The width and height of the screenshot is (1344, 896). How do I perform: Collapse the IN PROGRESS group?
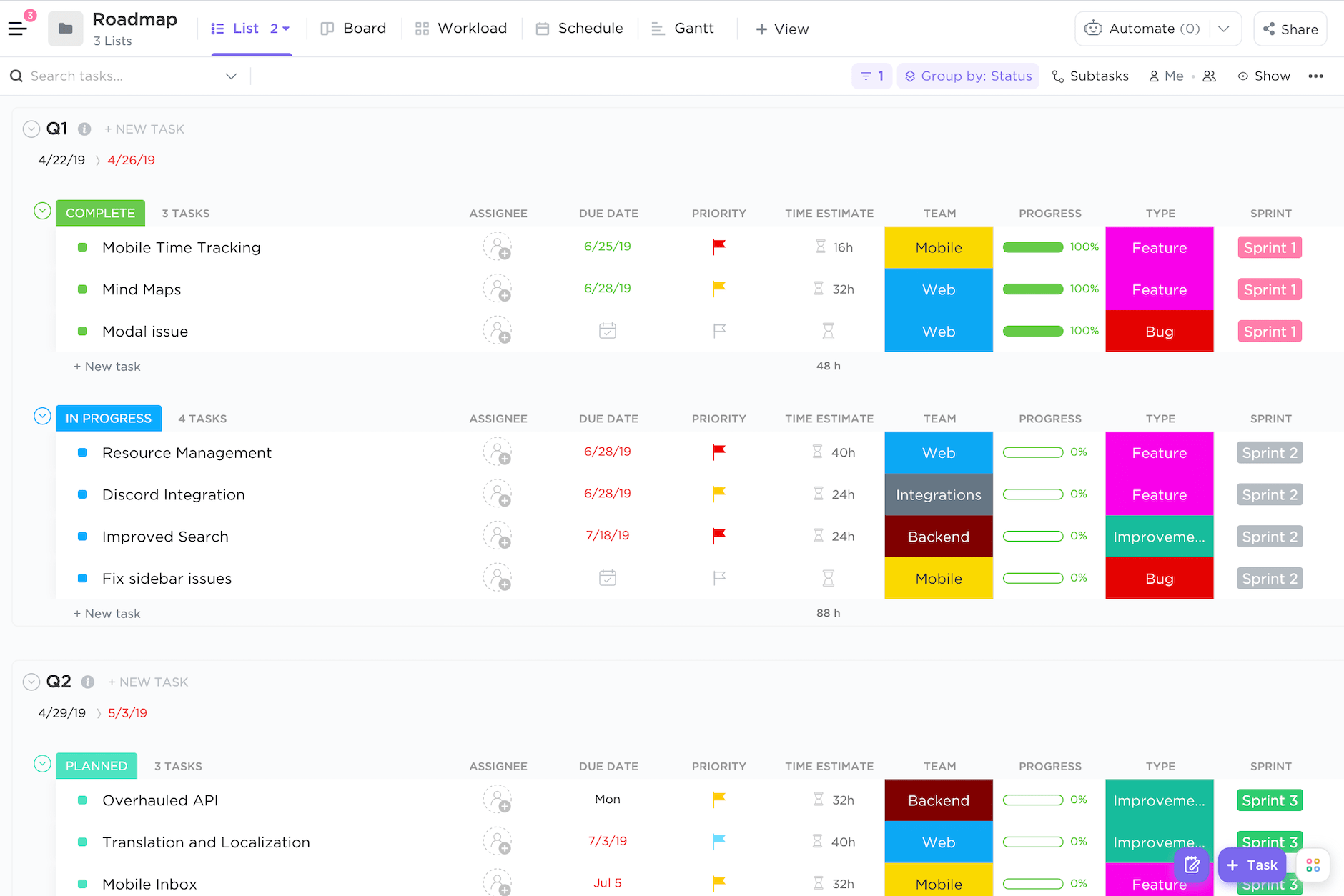pyautogui.click(x=42, y=416)
